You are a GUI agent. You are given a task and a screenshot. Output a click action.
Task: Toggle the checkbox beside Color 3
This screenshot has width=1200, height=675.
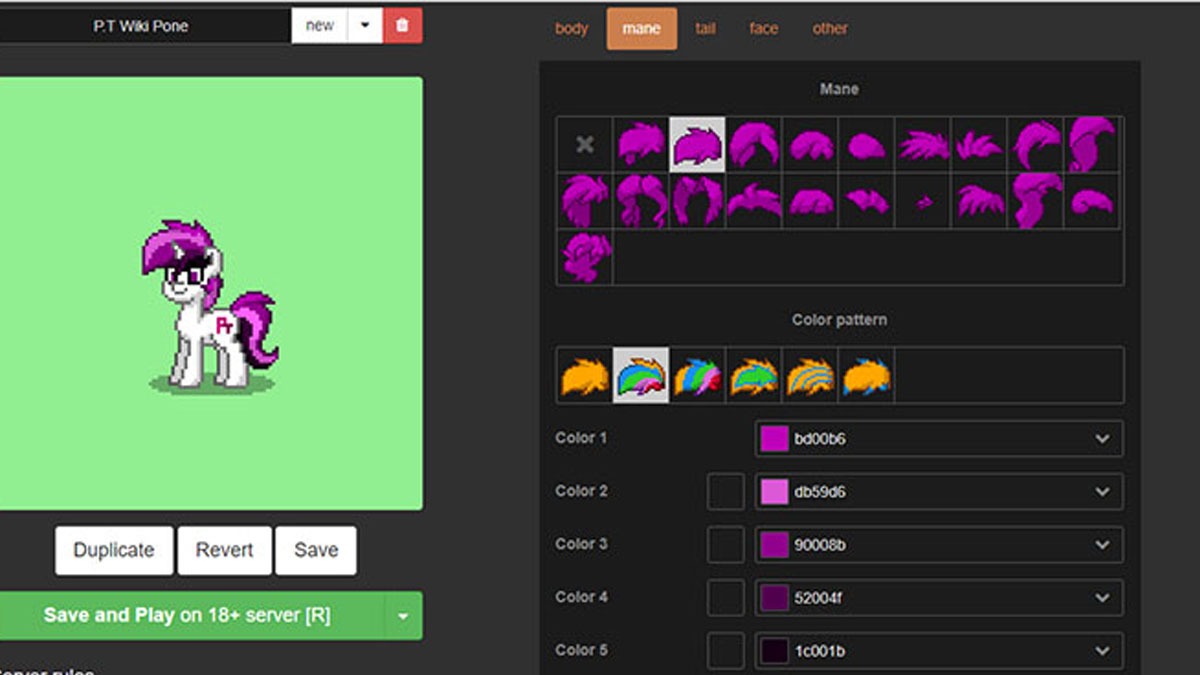tap(725, 545)
